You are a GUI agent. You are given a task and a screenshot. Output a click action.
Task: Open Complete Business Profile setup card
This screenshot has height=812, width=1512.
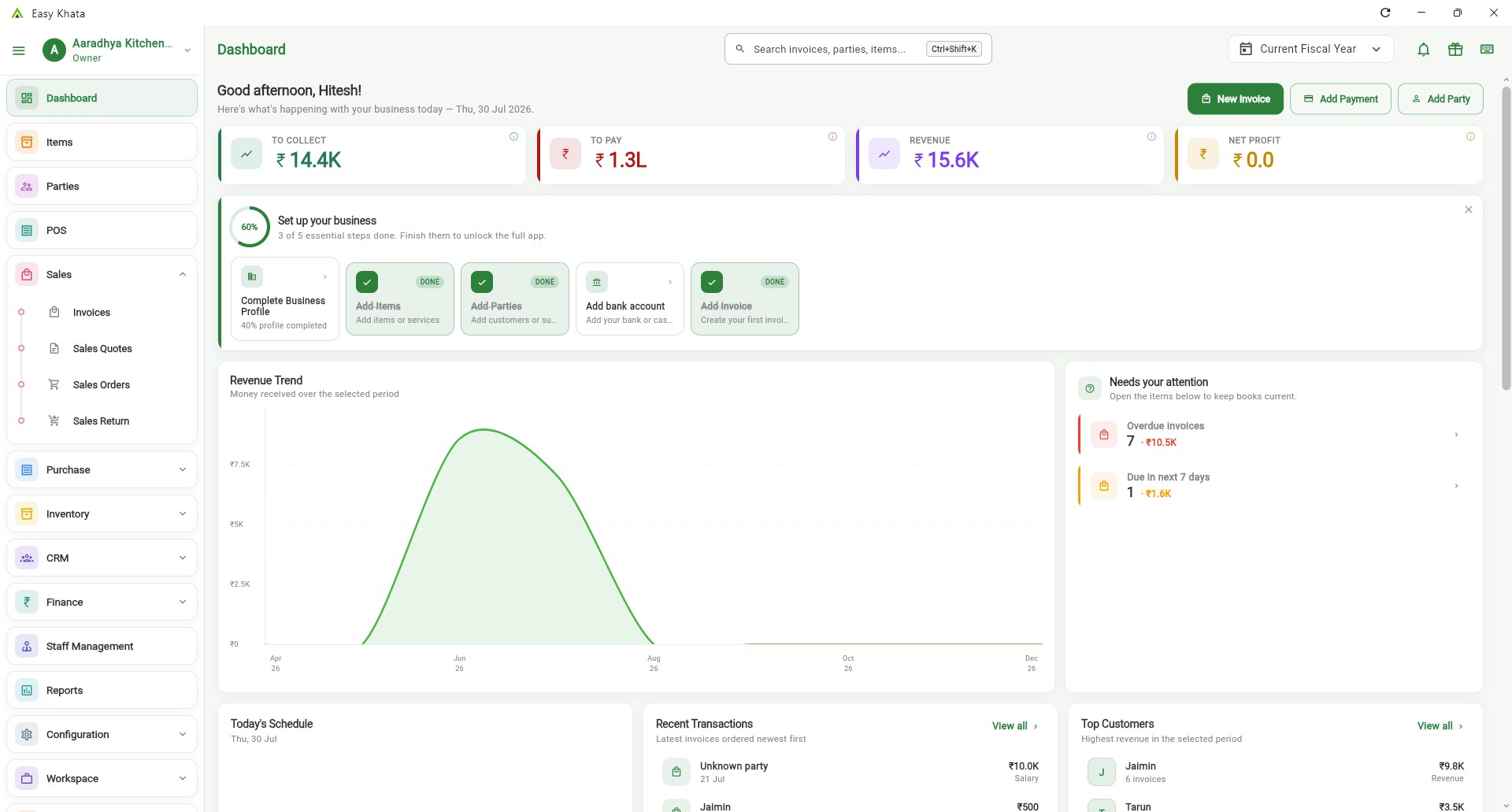285,299
